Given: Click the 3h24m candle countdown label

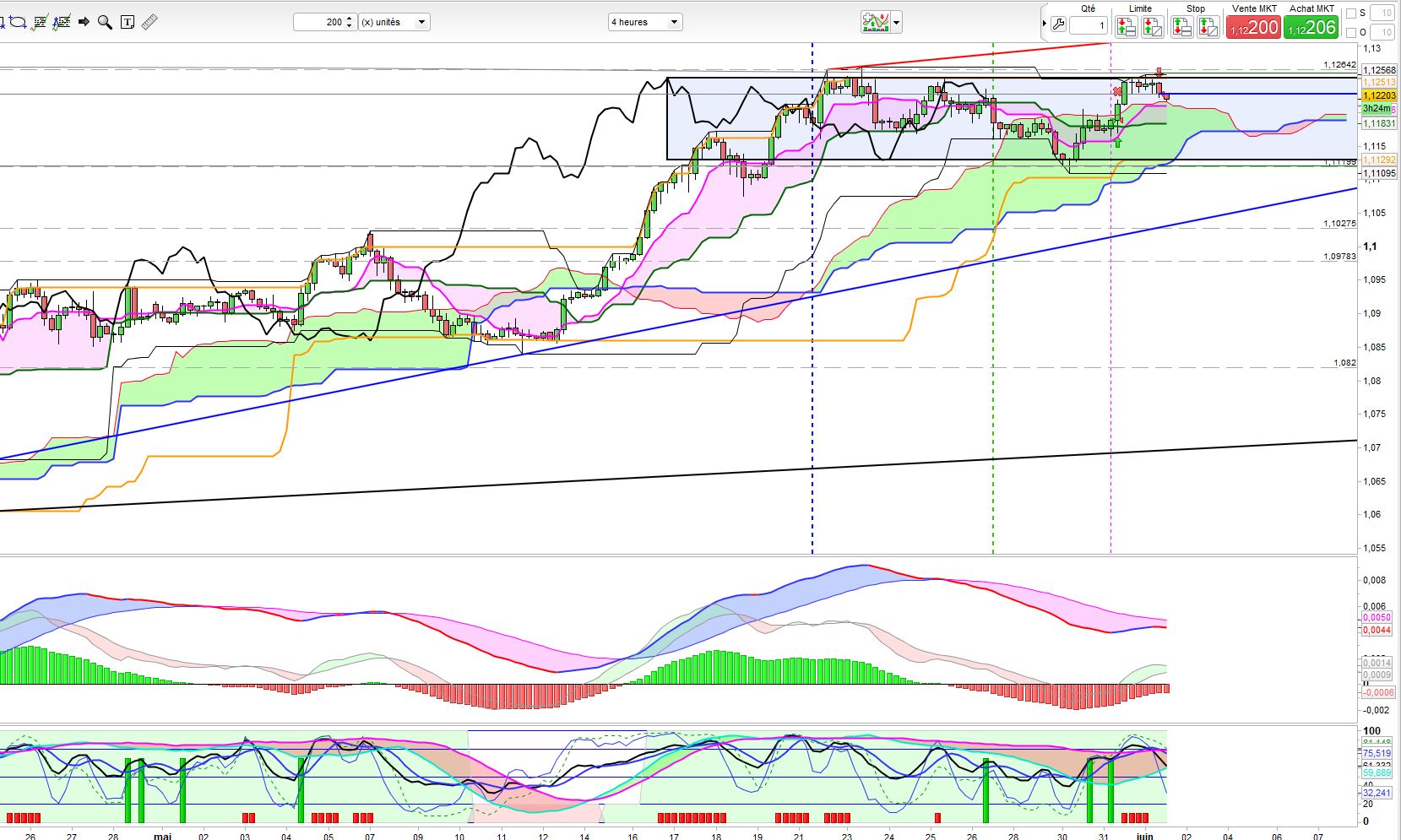Looking at the screenshot, I should point(1378,108).
